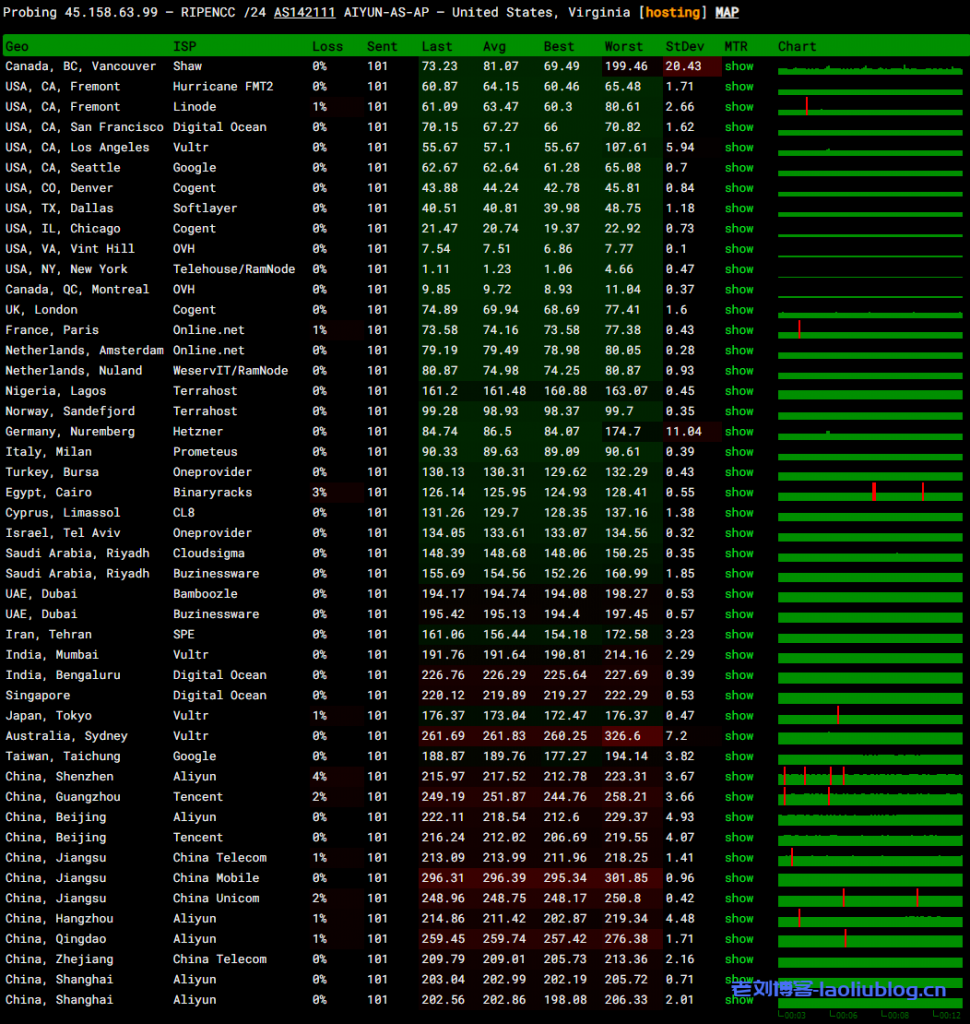The width and height of the screenshot is (970, 1024).
Task: Show MTR for Canada, BC, Vancouver Shaw
Action: coord(739,66)
